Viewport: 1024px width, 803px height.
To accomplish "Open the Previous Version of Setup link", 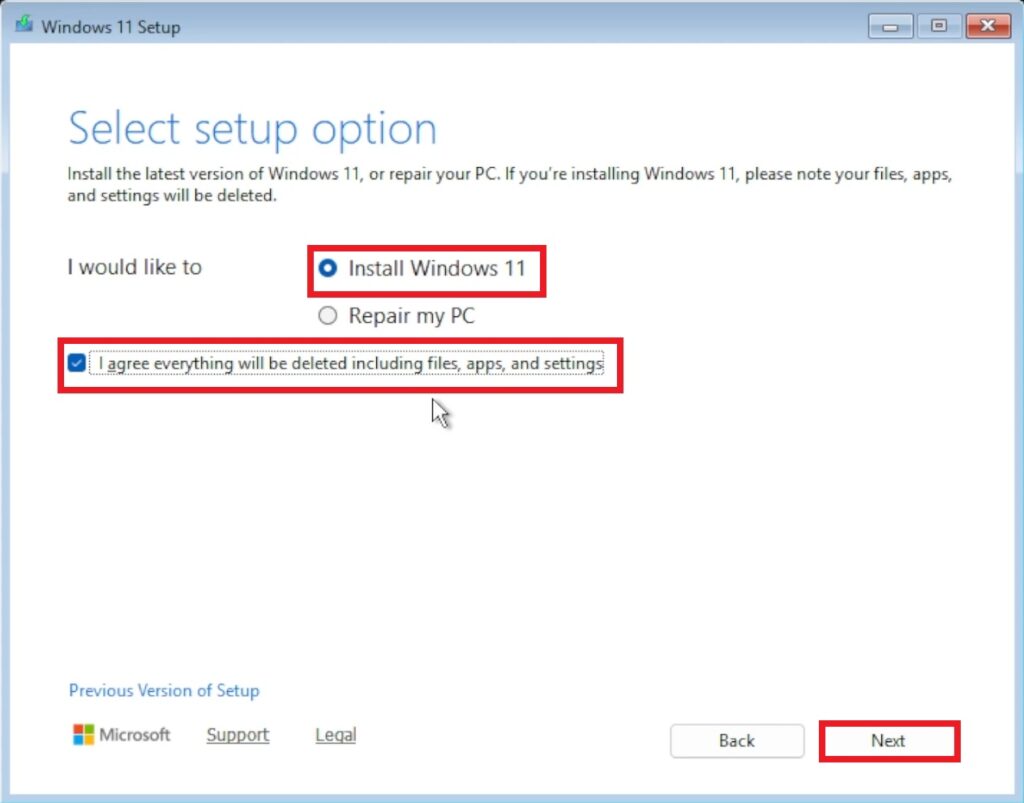I will pos(164,690).
